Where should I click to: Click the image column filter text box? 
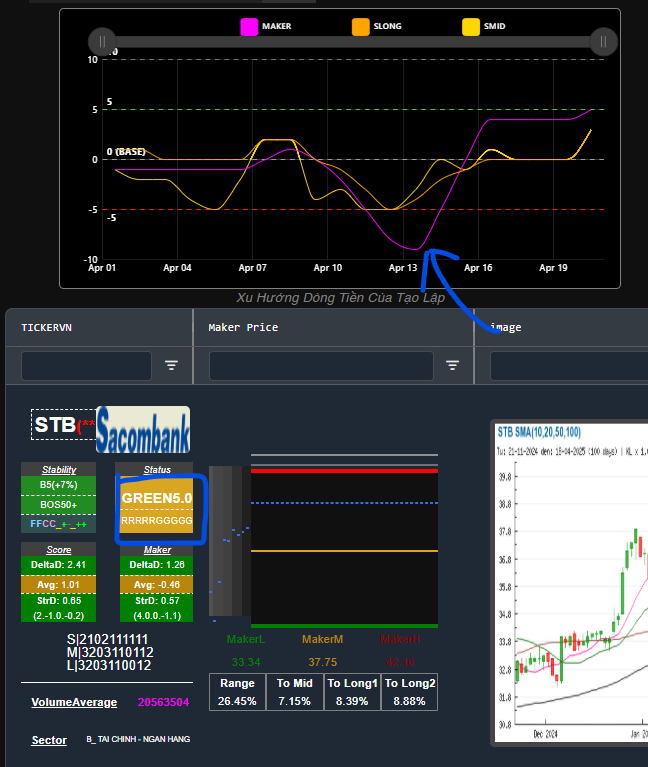coord(568,366)
